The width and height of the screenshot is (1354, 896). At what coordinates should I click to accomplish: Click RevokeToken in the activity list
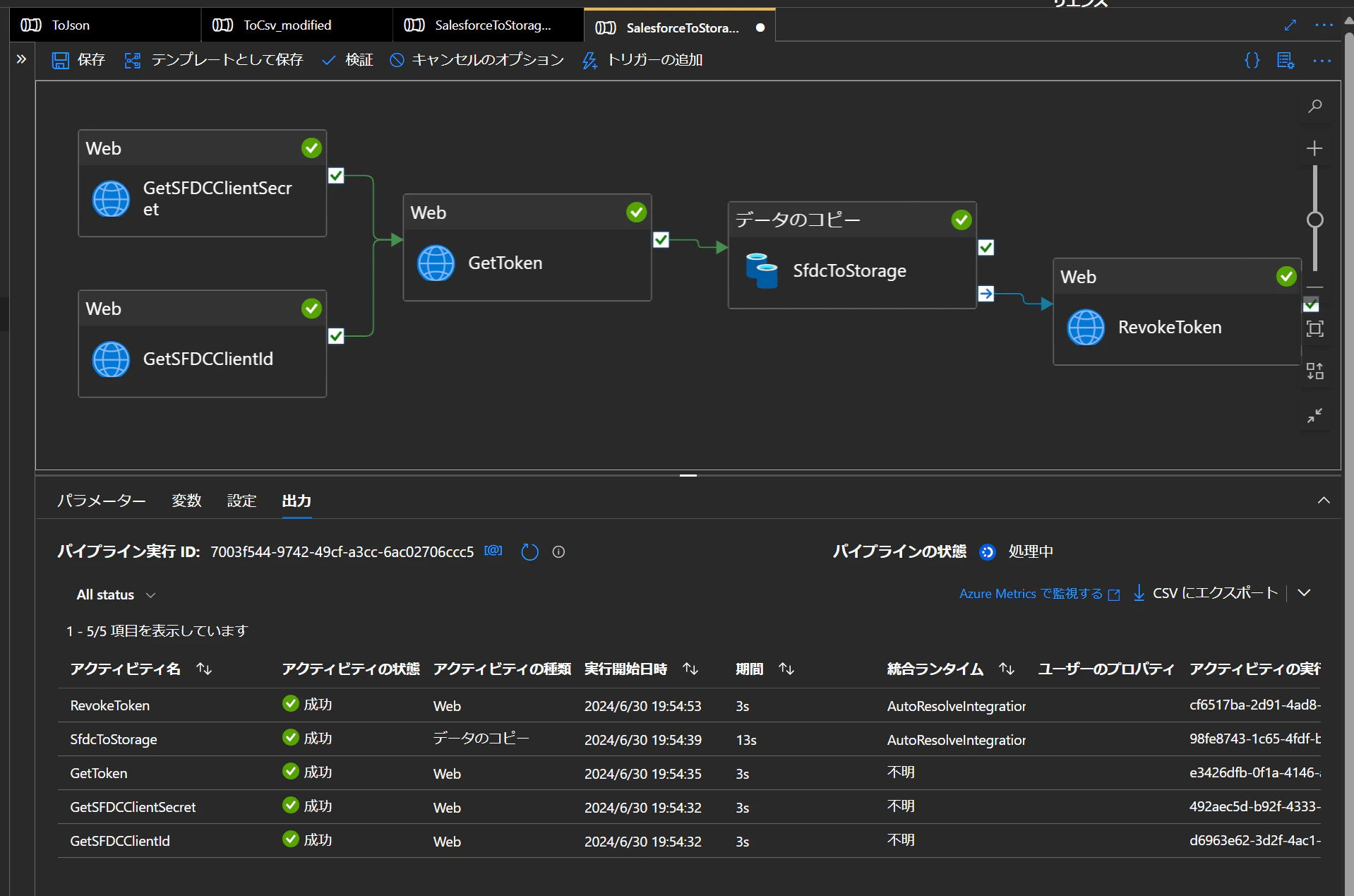tap(110, 705)
